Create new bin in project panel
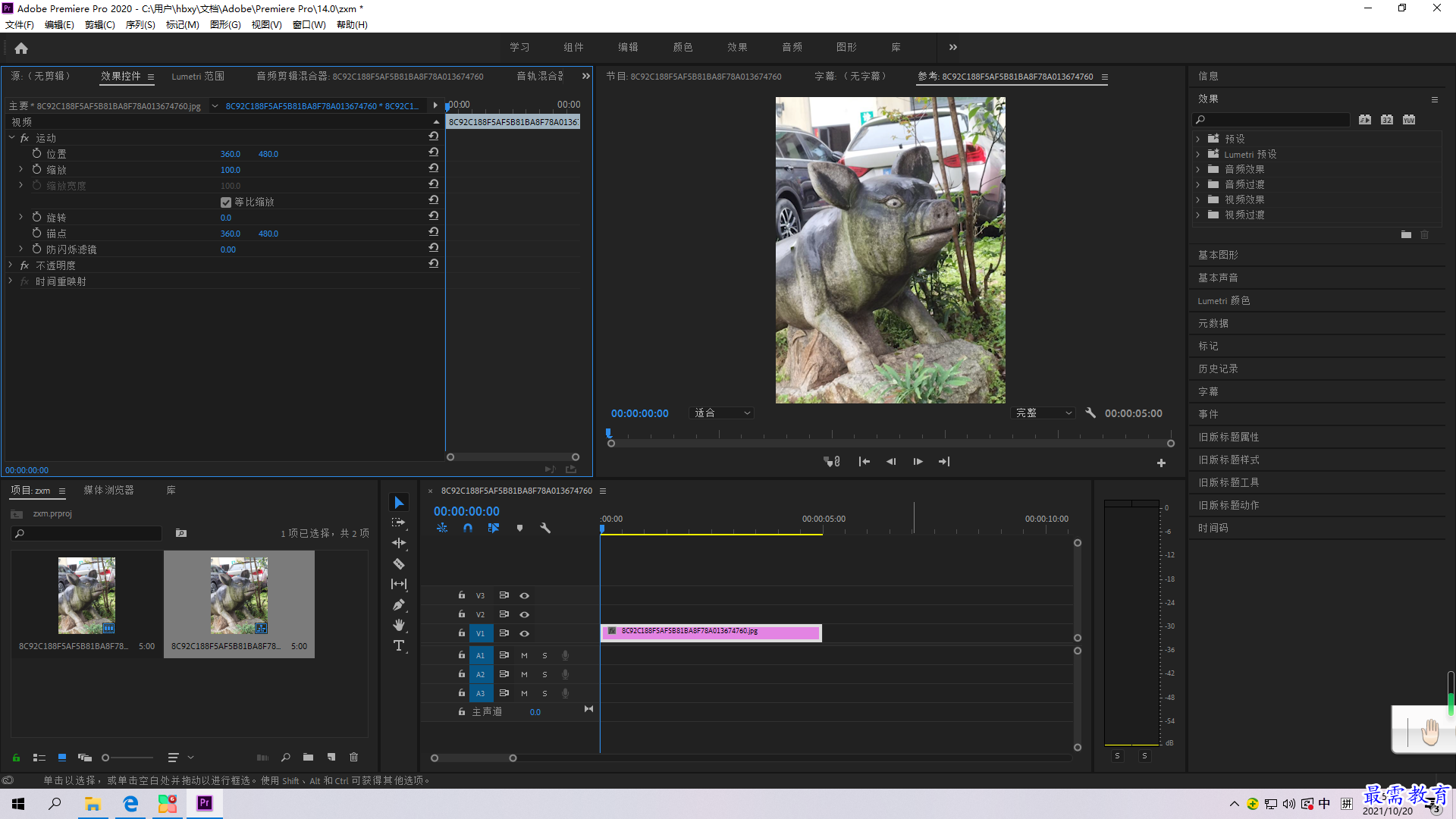The image size is (1456, 819). point(308,757)
